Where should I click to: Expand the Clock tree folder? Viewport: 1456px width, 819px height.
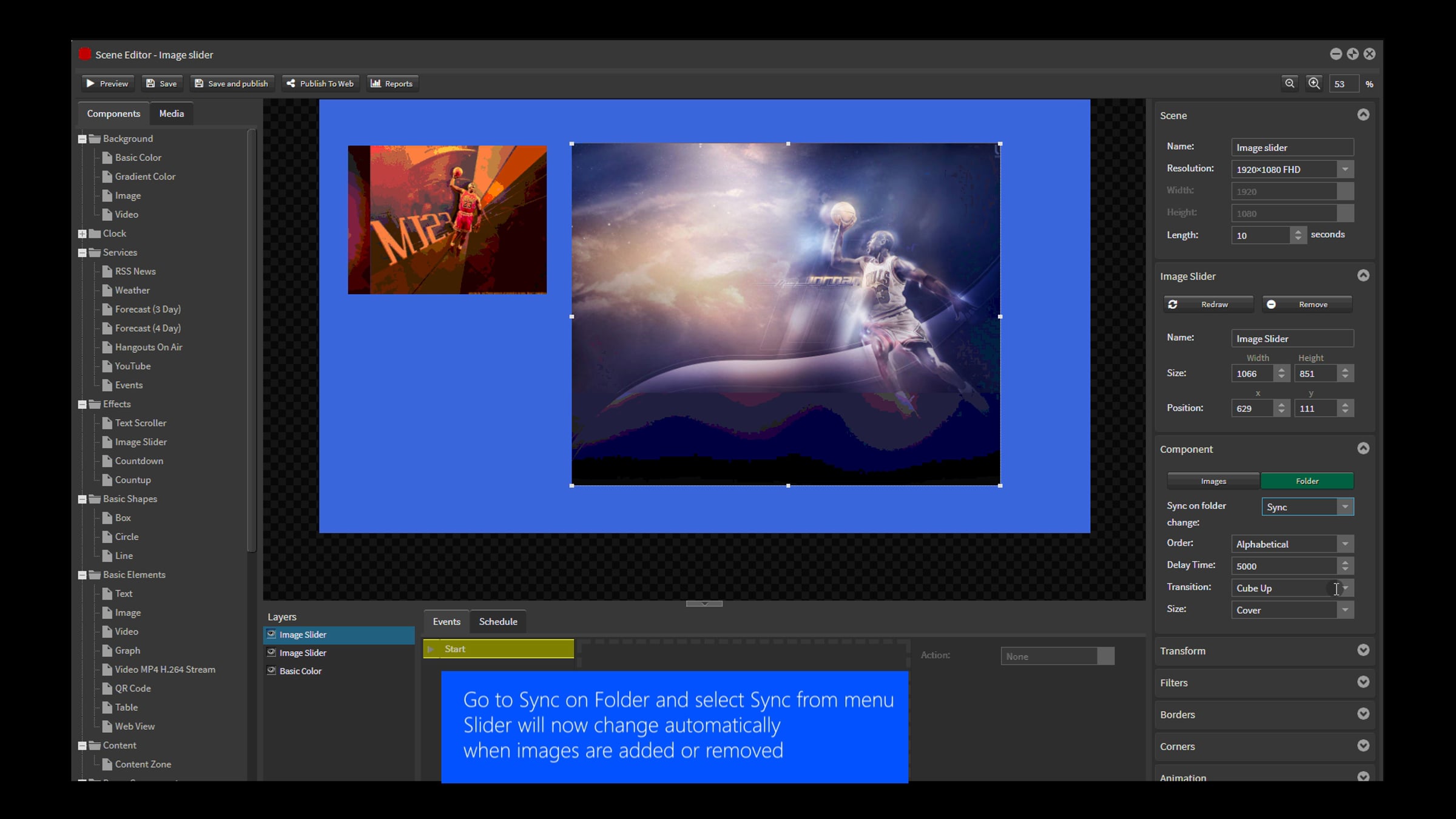pos(82,234)
